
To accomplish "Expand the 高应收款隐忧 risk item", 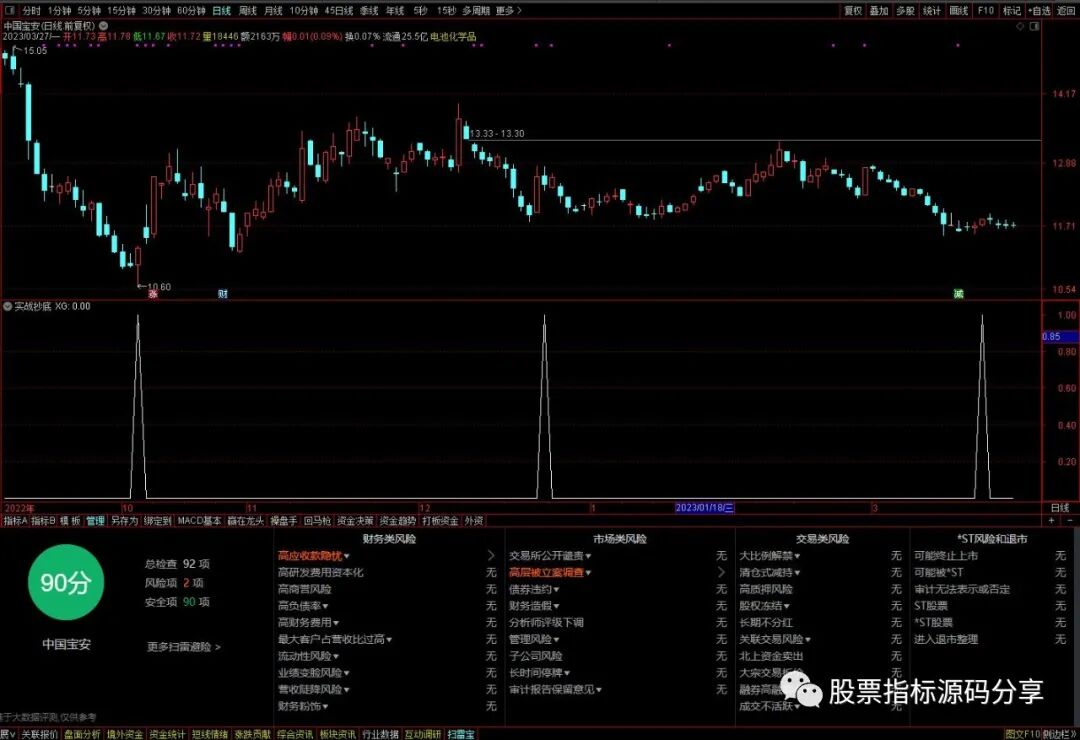I will click(313, 555).
